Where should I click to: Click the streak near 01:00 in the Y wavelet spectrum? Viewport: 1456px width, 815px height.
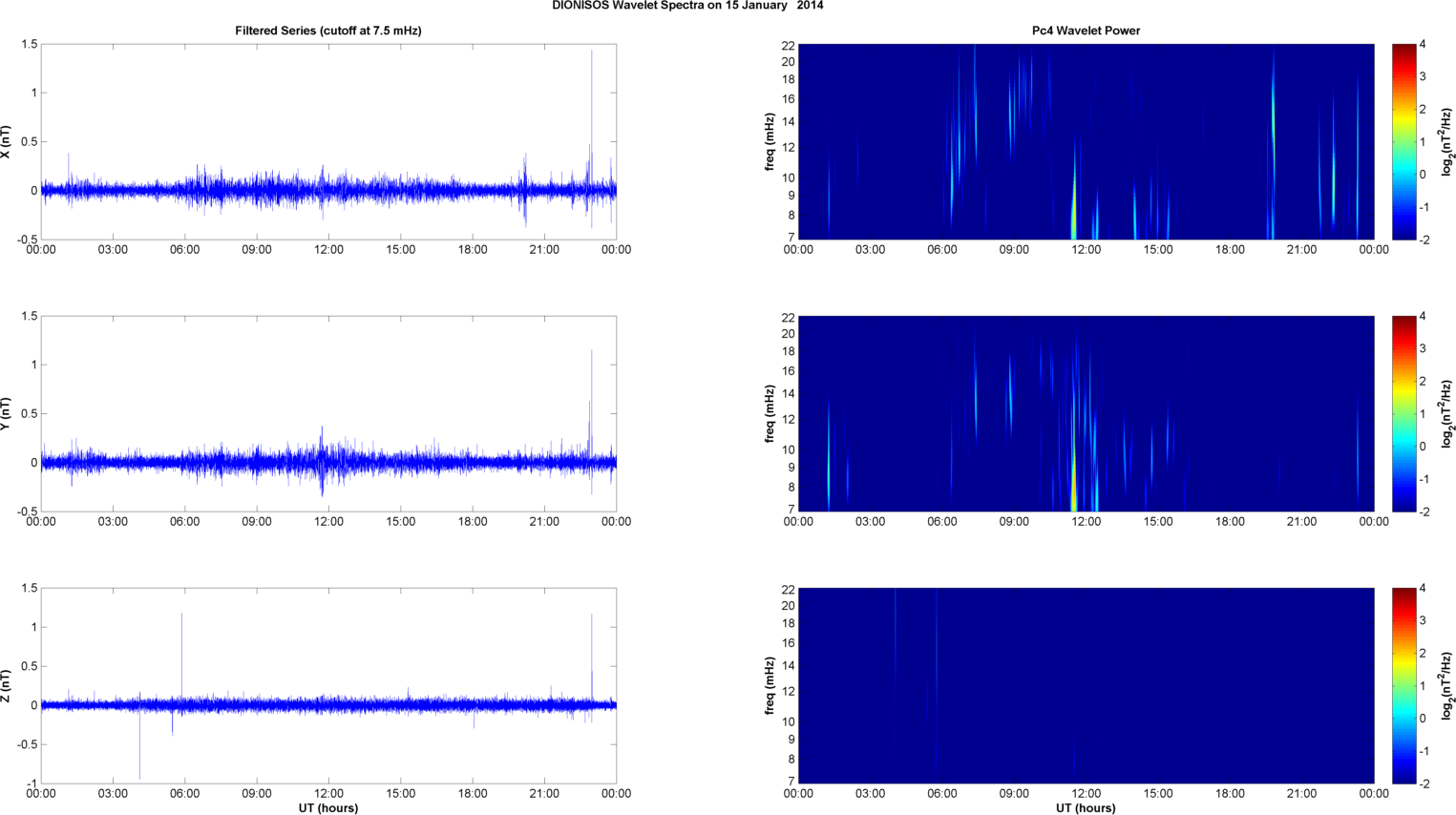829,458
